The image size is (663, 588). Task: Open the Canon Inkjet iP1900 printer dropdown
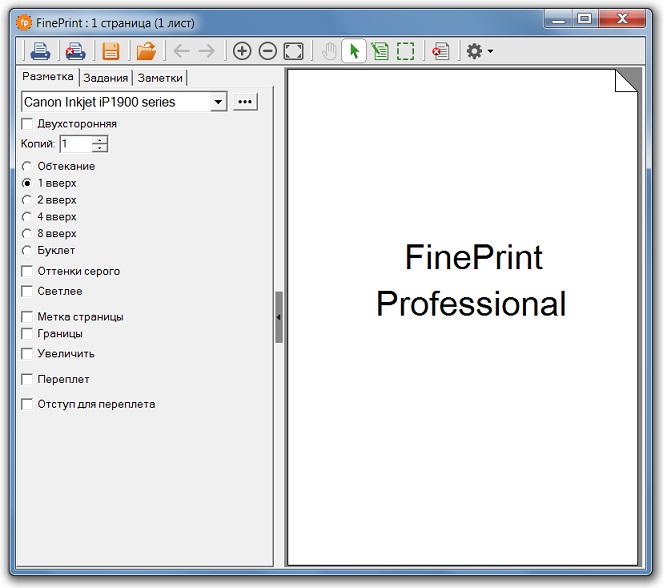pyautogui.click(x=218, y=102)
